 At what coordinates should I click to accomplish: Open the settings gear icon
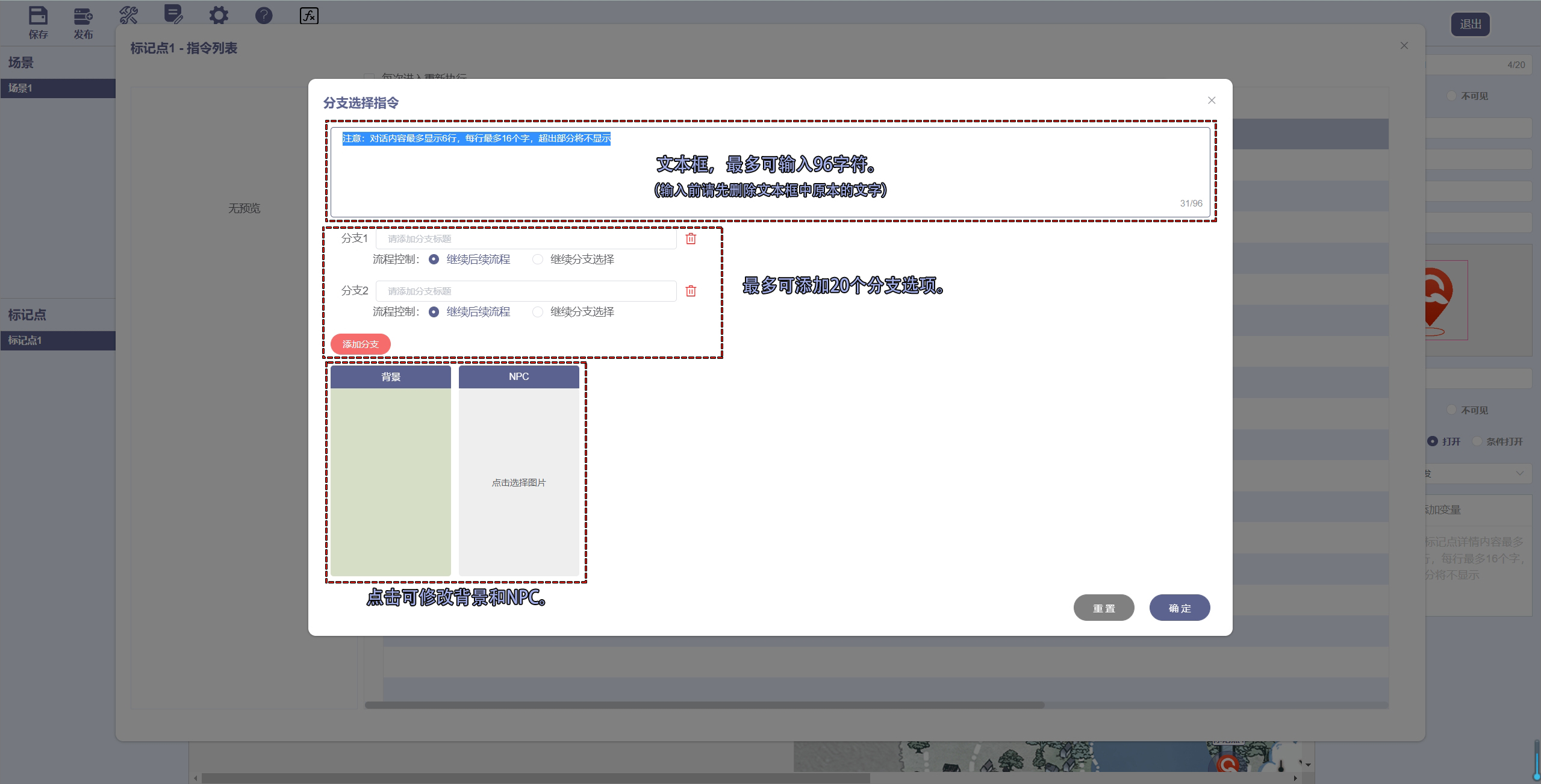tap(219, 15)
